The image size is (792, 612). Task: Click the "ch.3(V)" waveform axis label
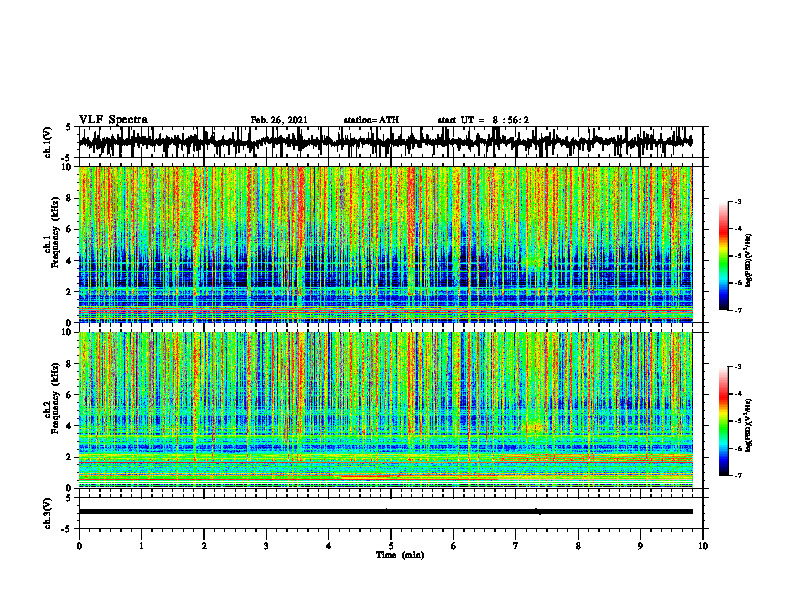(48, 513)
